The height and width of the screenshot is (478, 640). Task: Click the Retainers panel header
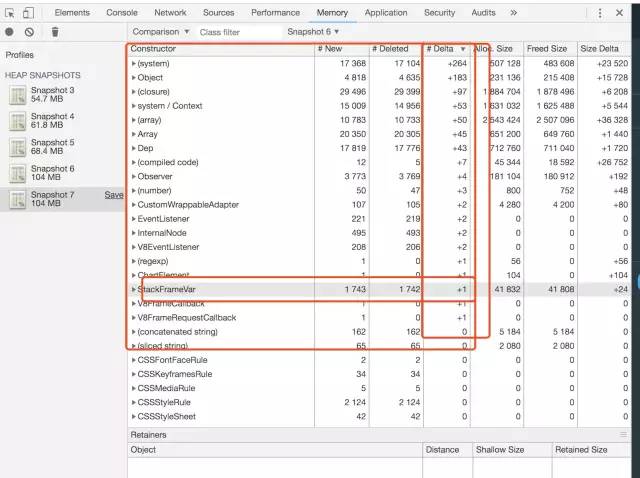[379, 435]
